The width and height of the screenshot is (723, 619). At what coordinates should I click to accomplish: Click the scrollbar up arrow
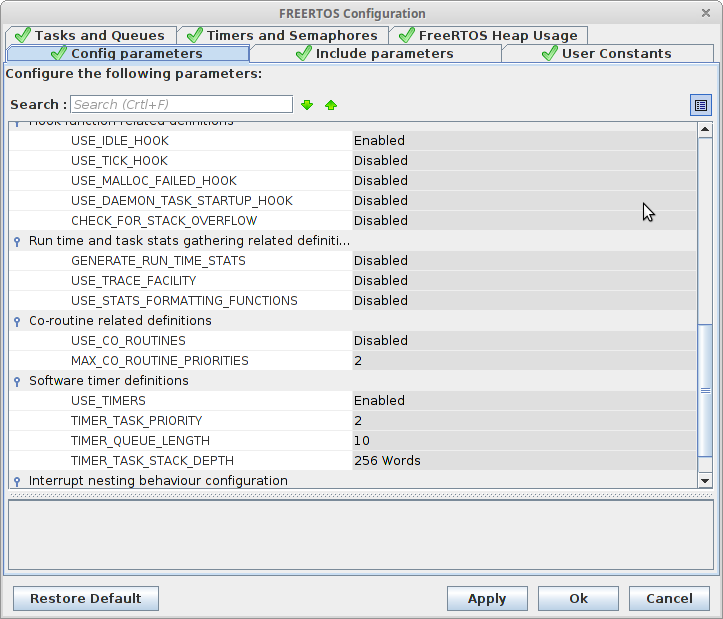click(x=705, y=130)
